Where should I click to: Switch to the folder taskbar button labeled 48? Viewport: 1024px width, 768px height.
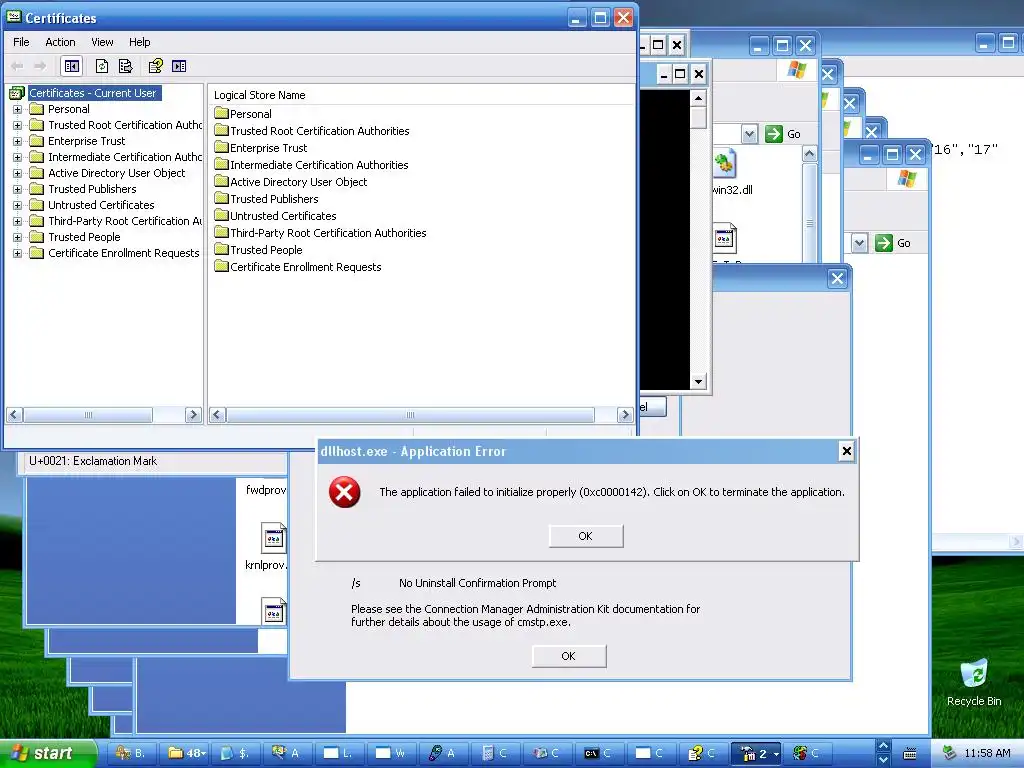tap(186, 753)
